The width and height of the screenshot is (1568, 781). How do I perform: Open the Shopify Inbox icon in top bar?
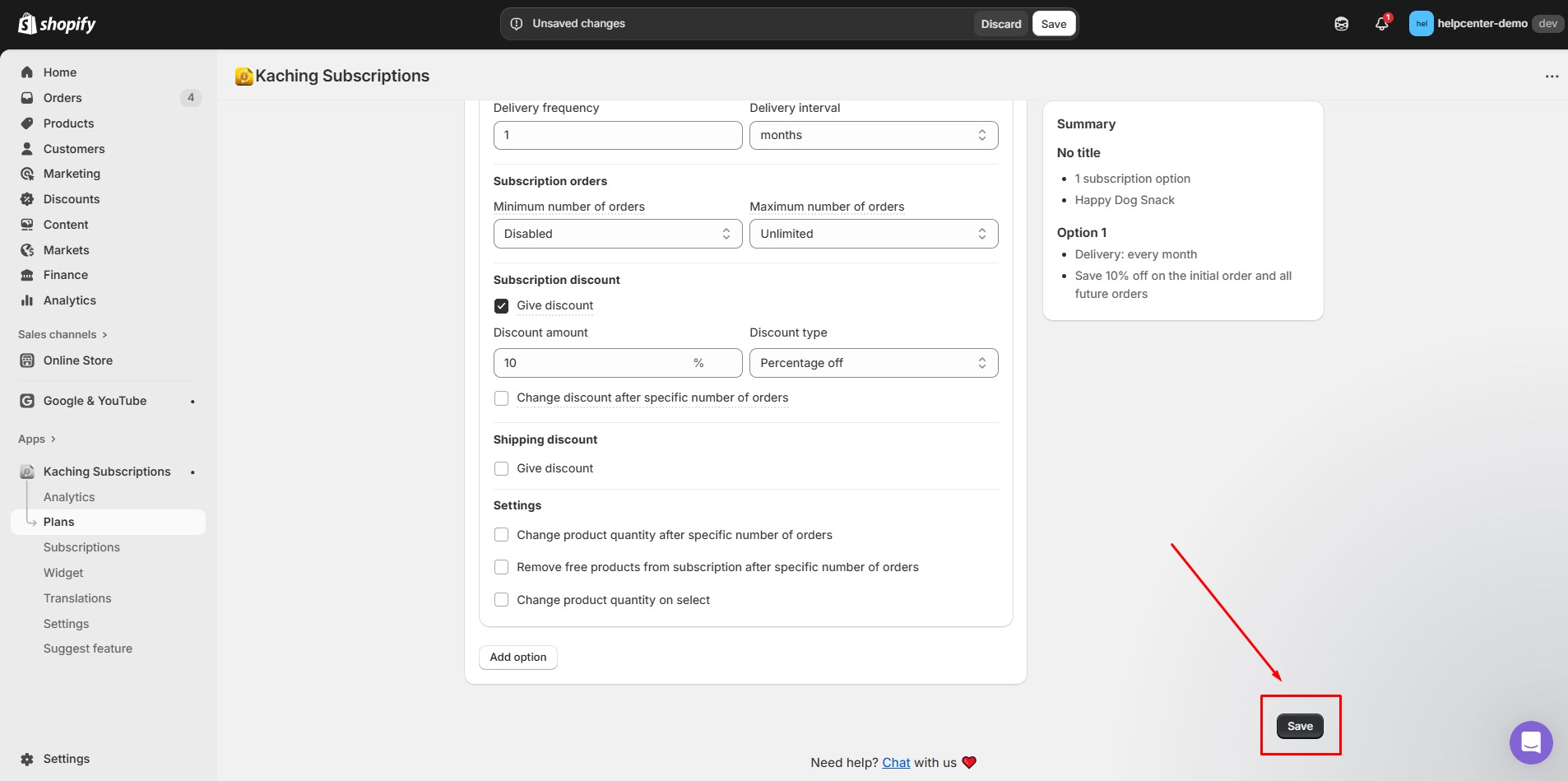1342,23
